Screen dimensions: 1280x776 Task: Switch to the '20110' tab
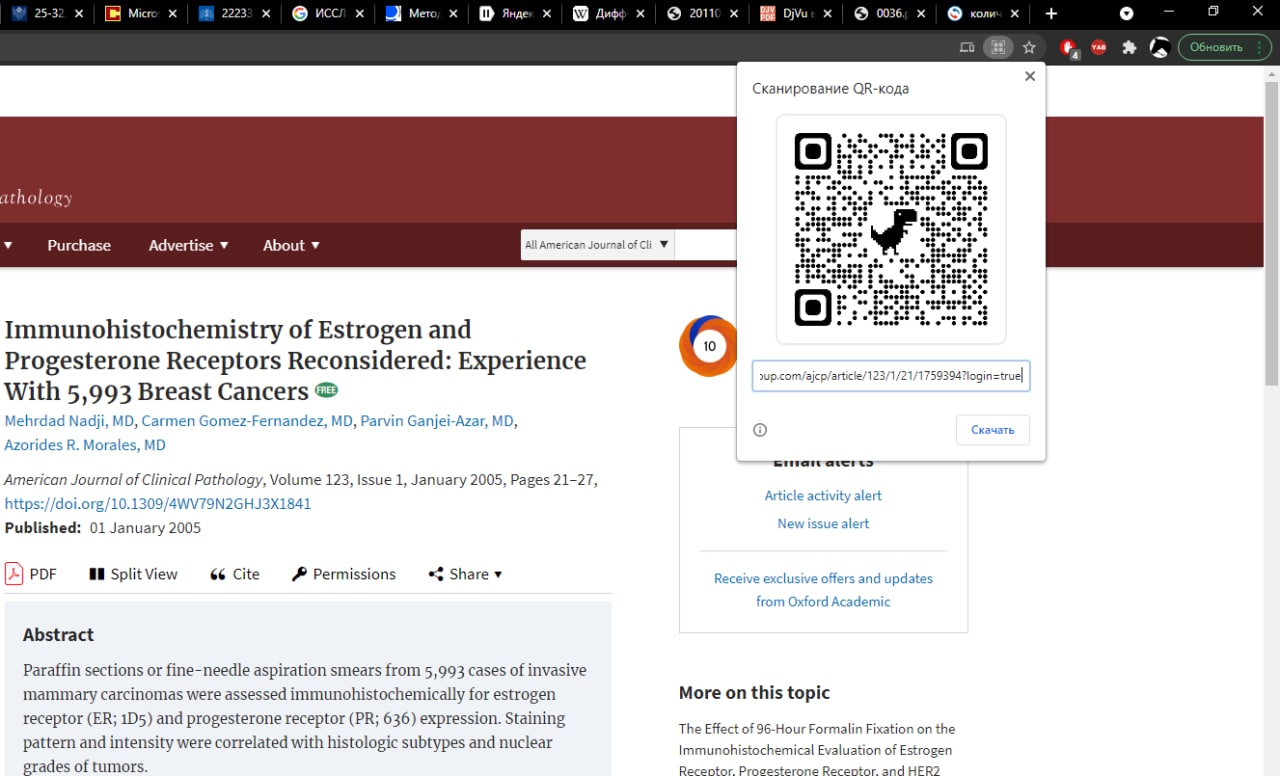(703, 14)
